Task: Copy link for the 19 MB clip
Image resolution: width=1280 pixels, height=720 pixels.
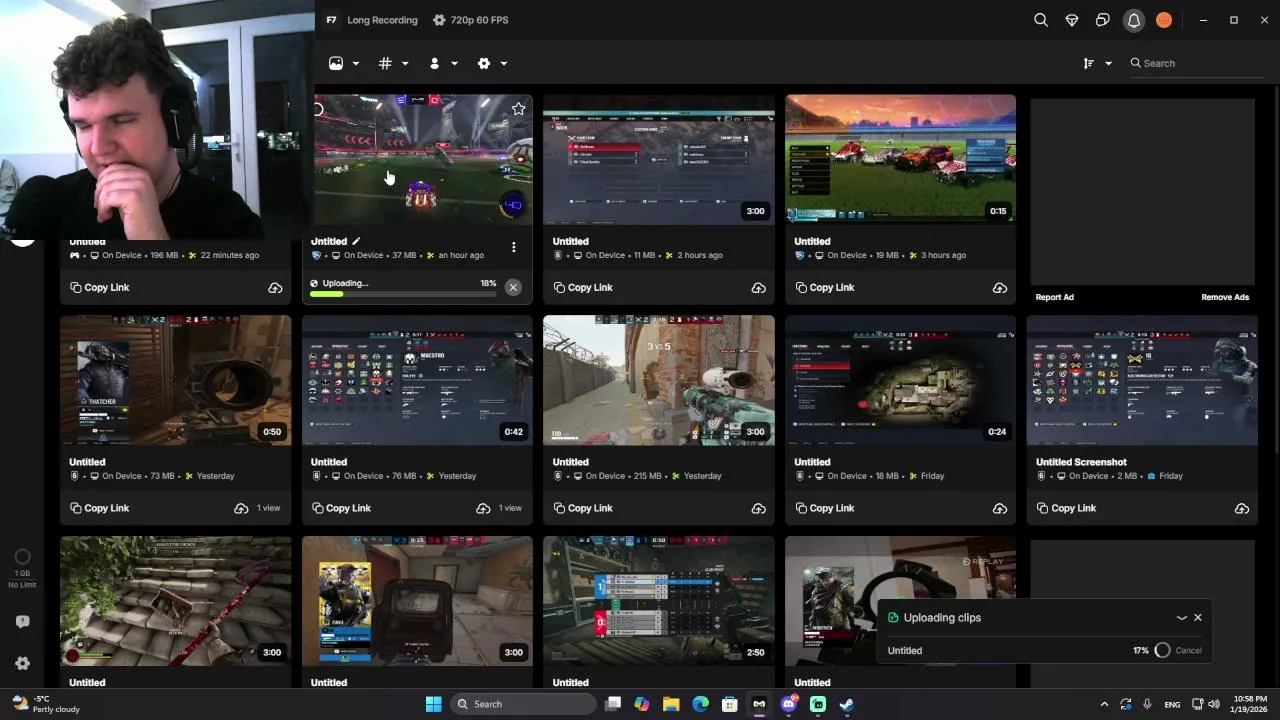Action: tap(825, 287)
